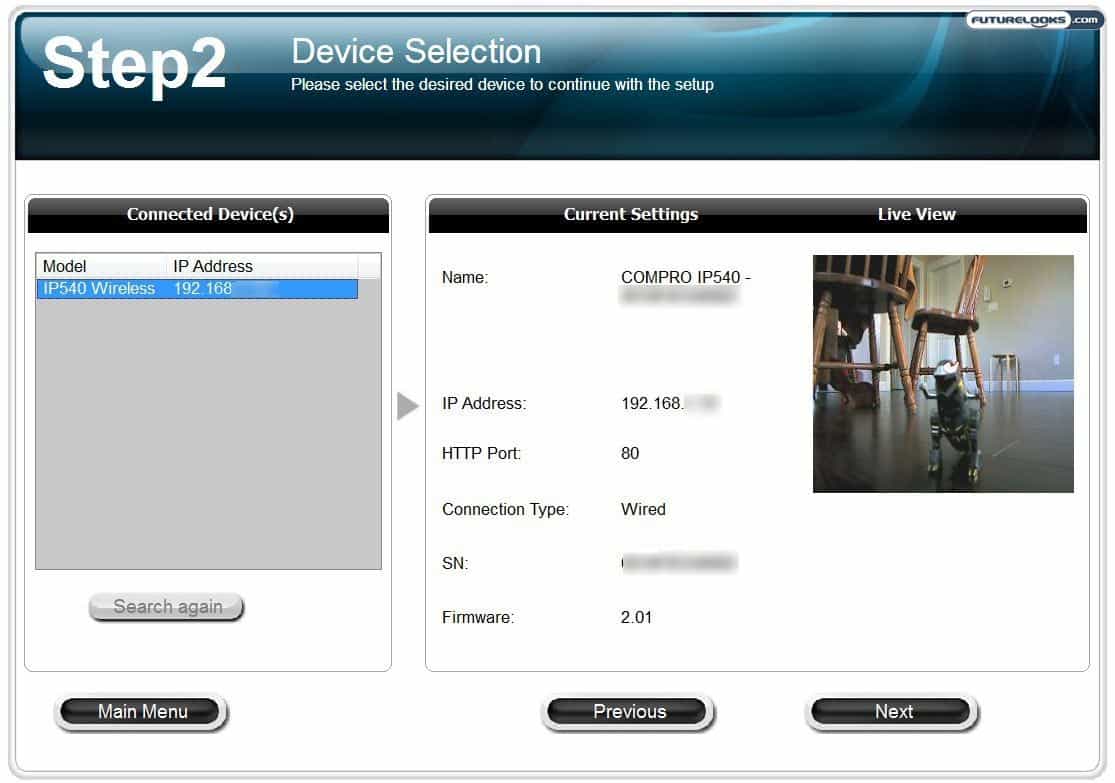Click the Previous button

[629, 712]
